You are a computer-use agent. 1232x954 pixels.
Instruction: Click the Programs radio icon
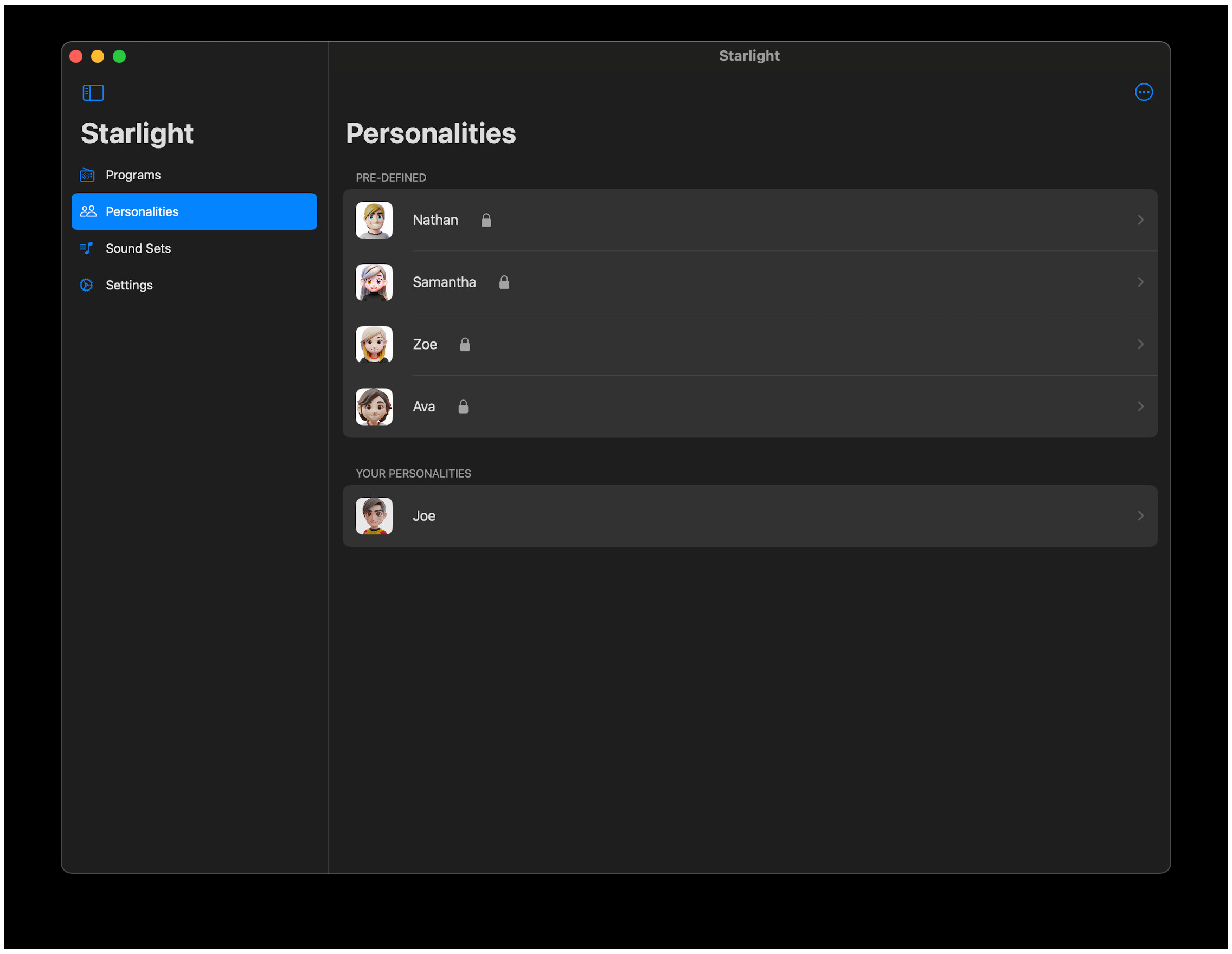87,175
